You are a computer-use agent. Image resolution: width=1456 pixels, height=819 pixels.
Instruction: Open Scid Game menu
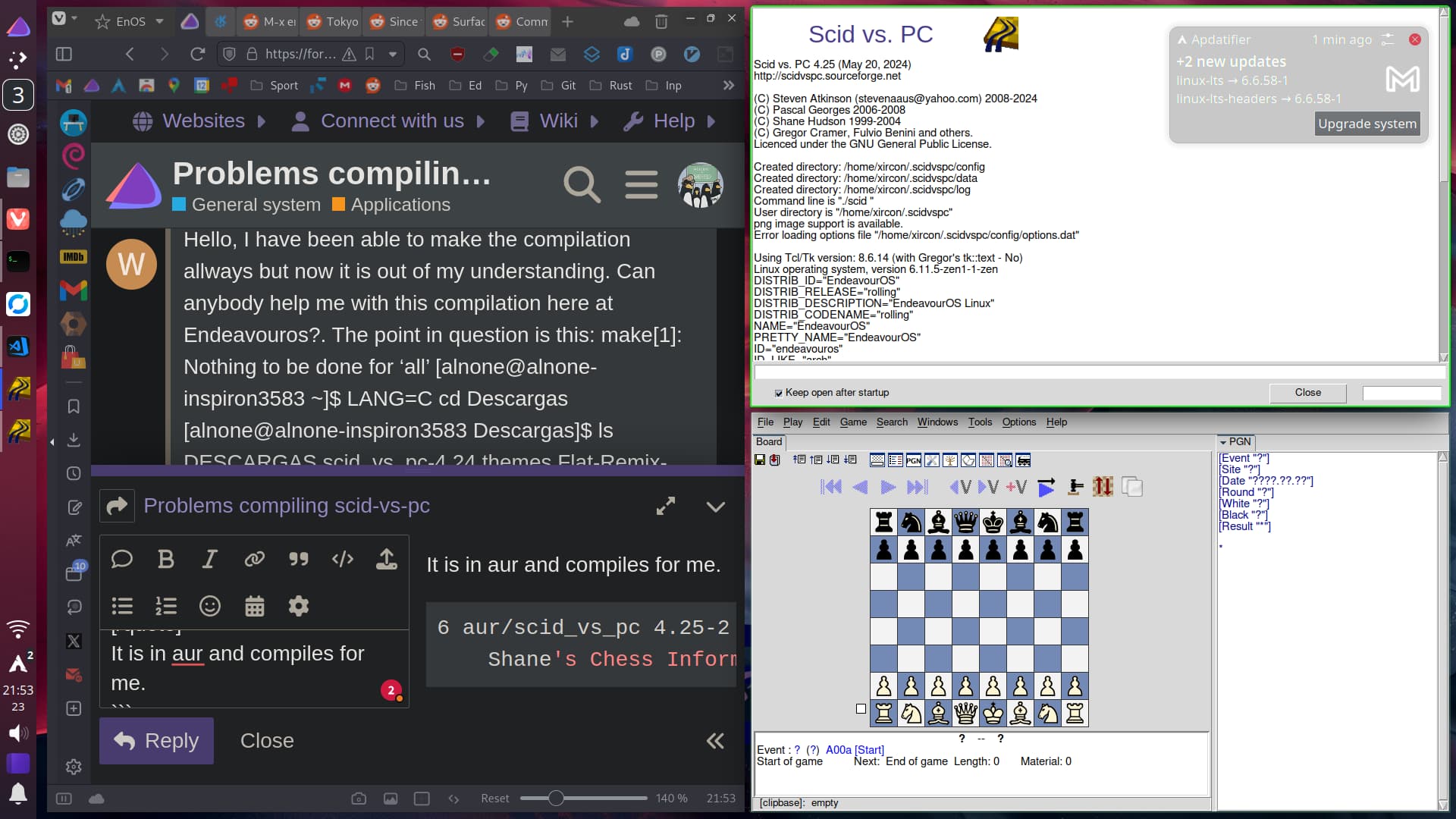[853, 422]
